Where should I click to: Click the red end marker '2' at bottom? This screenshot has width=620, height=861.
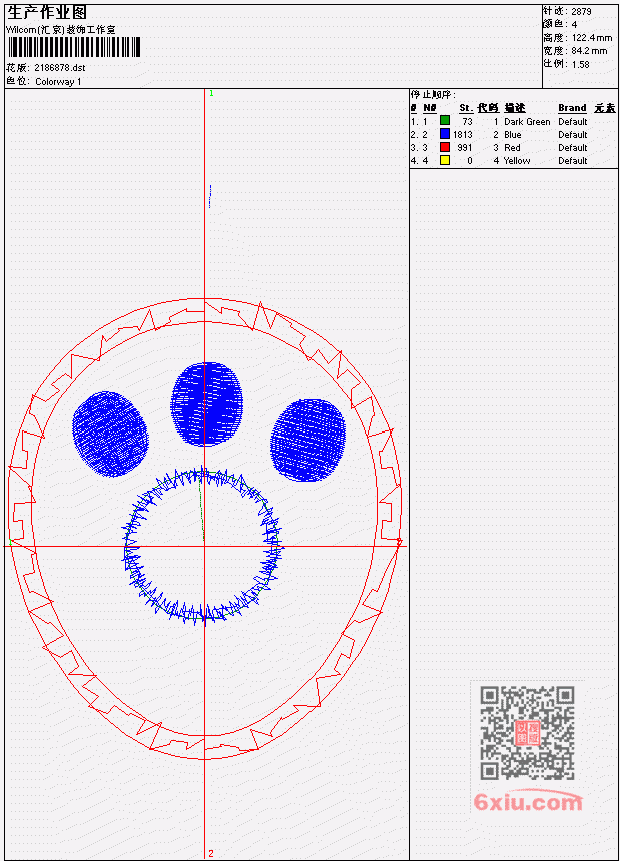pyautogui.click(x=211, y=853)
